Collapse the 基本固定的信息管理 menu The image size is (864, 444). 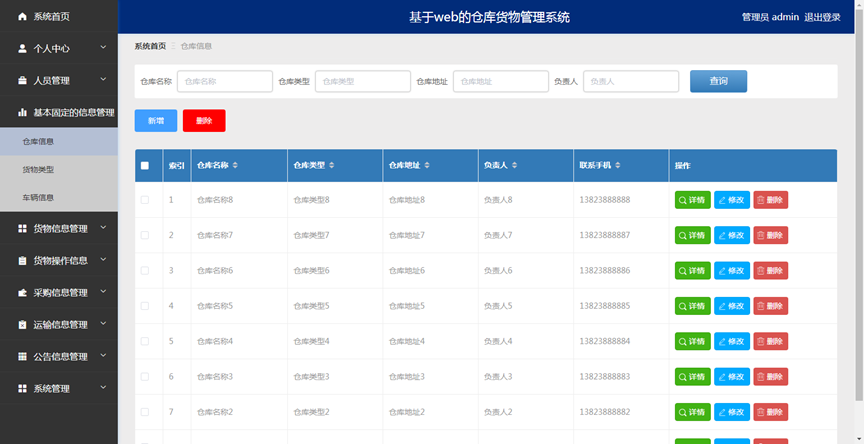(59, 112)
